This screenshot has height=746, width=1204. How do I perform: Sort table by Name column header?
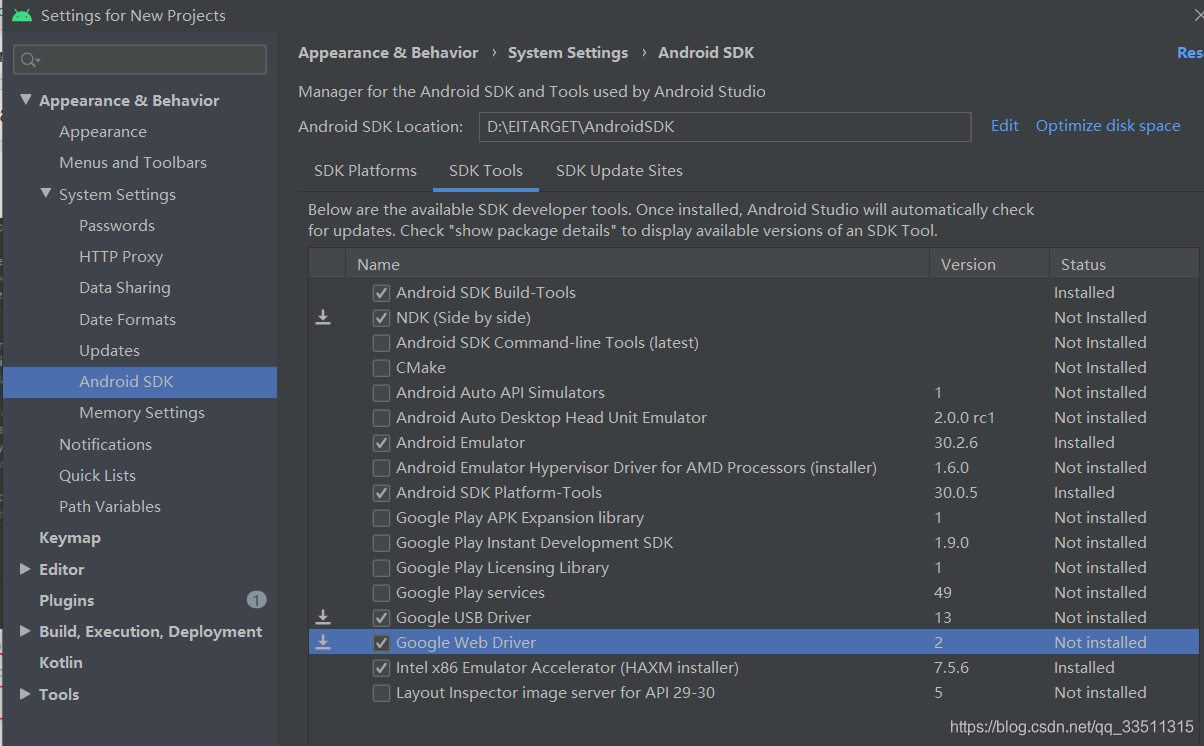coord(637,264)
